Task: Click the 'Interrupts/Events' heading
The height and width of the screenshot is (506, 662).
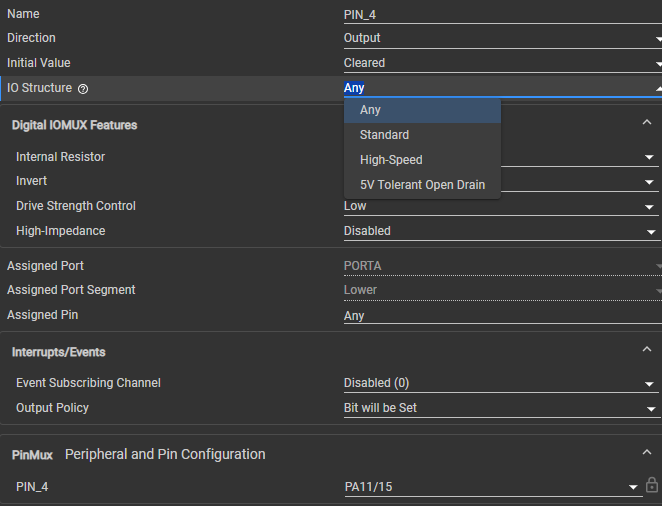Action: 58,352
